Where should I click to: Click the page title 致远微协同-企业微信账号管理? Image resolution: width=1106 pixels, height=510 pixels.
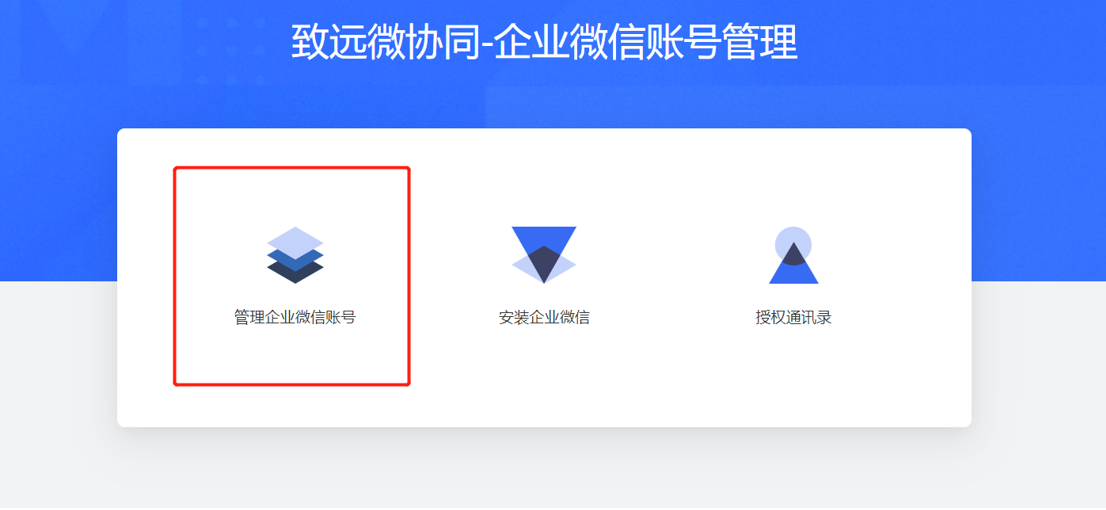pyautogui.click(x=544, y=42)
